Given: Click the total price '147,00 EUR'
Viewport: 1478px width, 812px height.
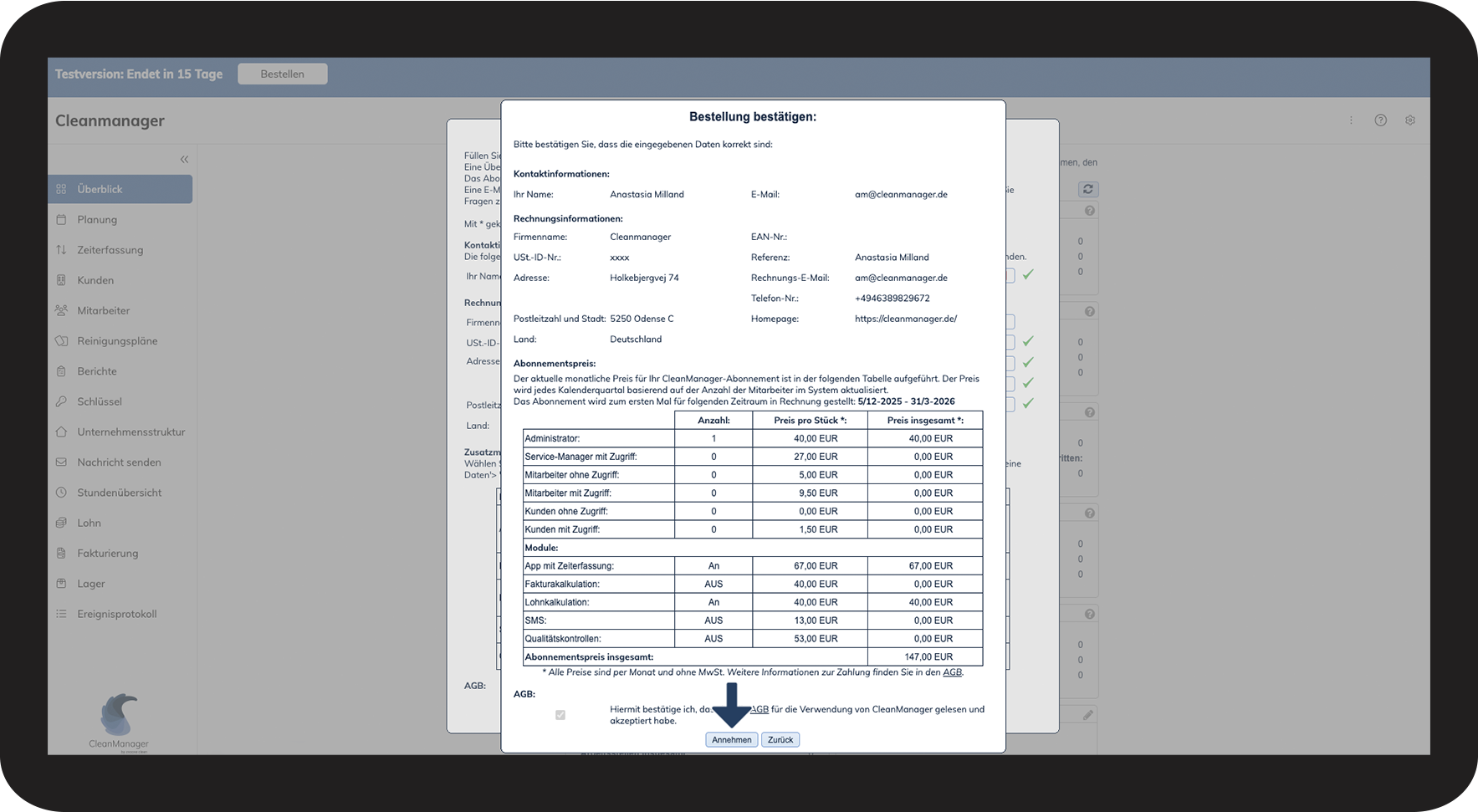Looking at the screenshot, I should tap(928, 657).
